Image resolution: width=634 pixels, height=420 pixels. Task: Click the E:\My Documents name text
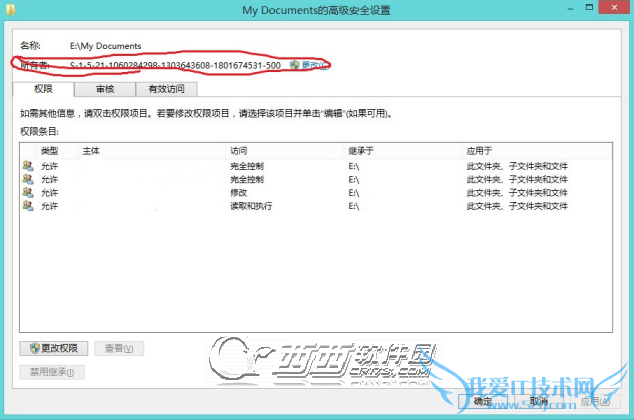tap(106, 46)
